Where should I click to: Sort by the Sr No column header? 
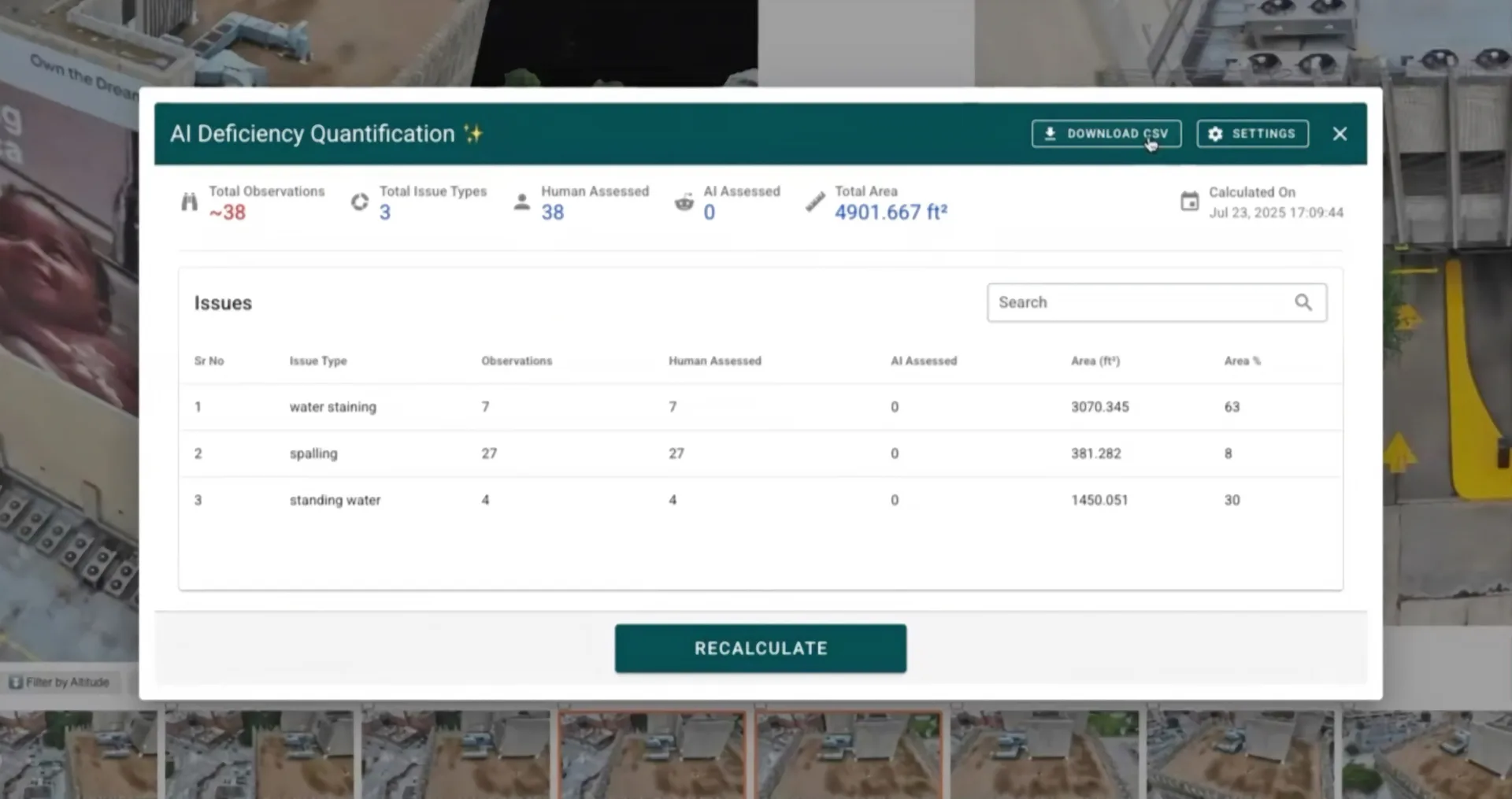pos(209,361)
